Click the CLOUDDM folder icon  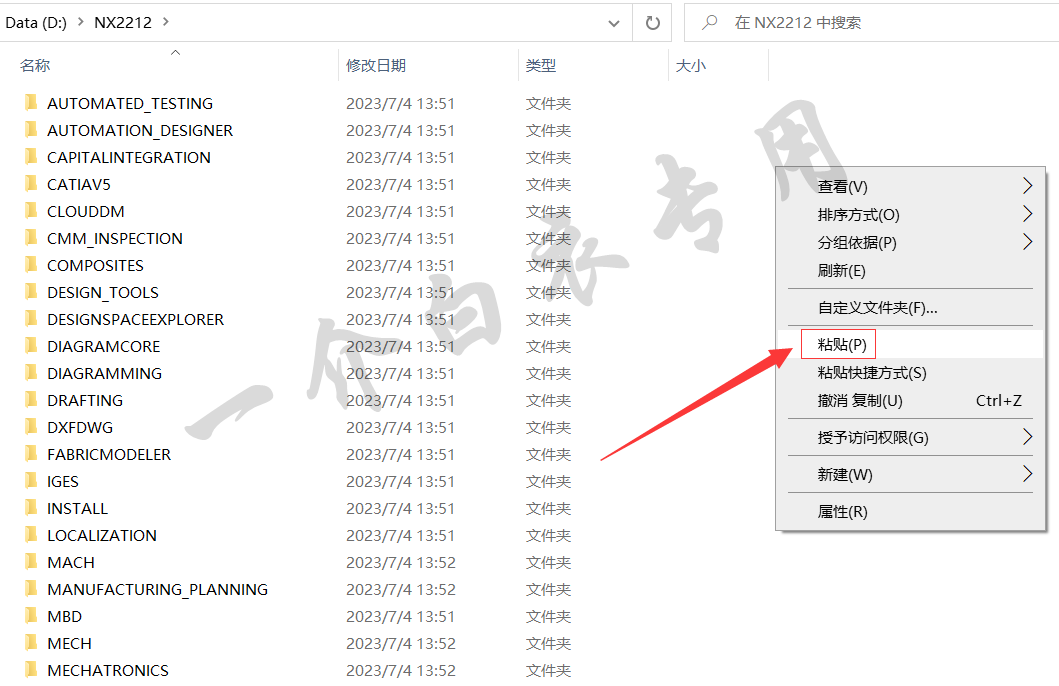coord(30,211)
